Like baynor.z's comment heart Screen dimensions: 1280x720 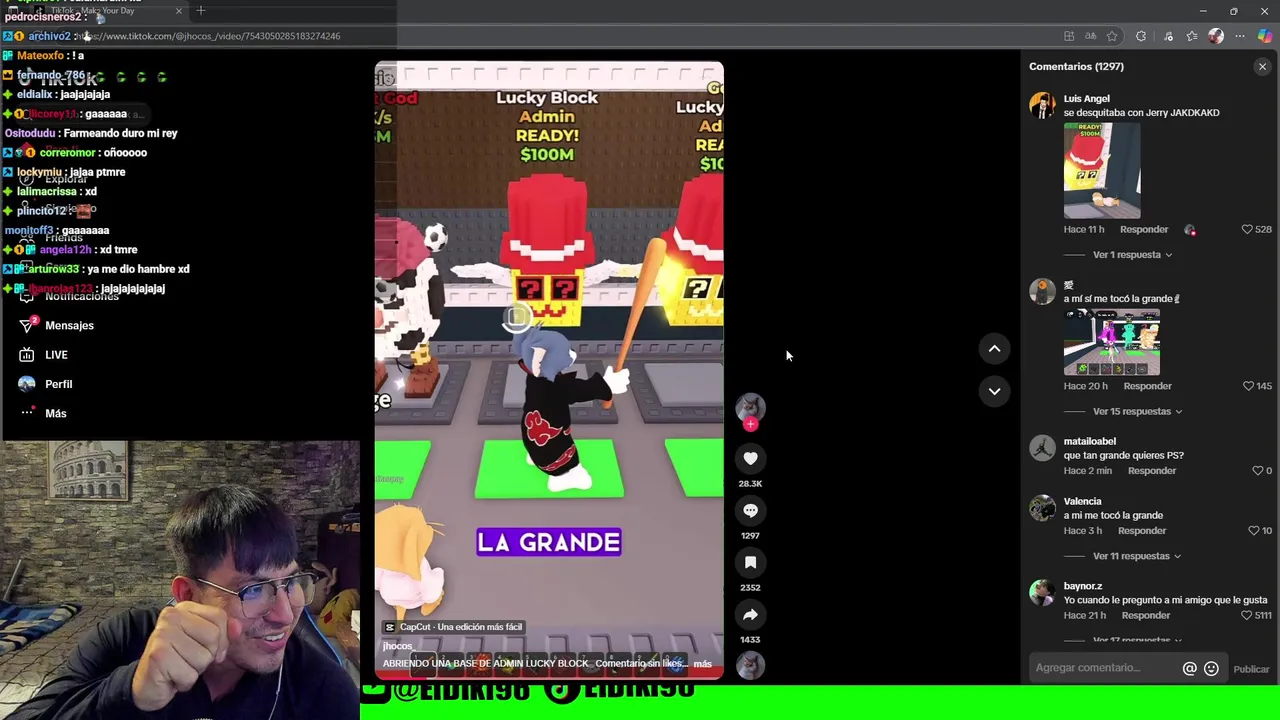(x=1246, y=615)
